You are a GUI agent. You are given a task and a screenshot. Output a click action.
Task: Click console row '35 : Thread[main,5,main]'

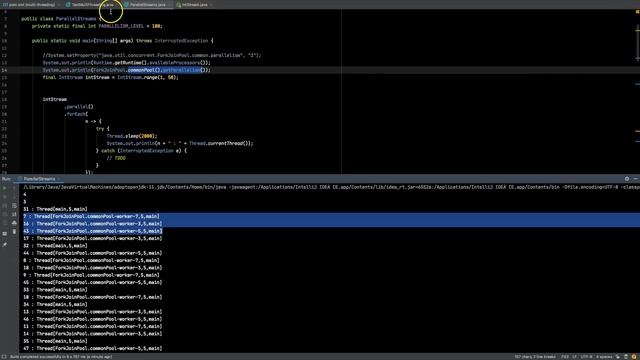(55, 341)
